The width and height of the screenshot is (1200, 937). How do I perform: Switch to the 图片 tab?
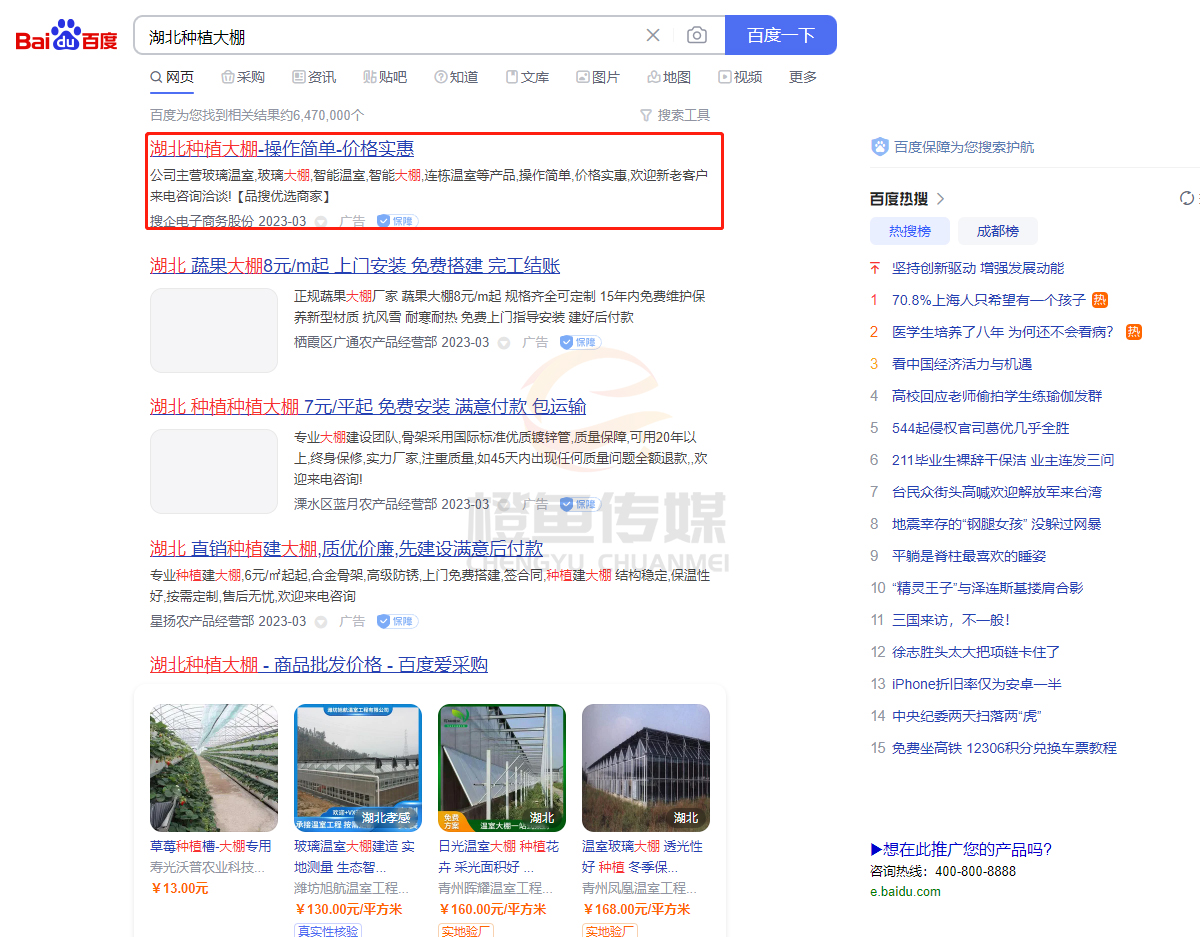pos(598,77)
